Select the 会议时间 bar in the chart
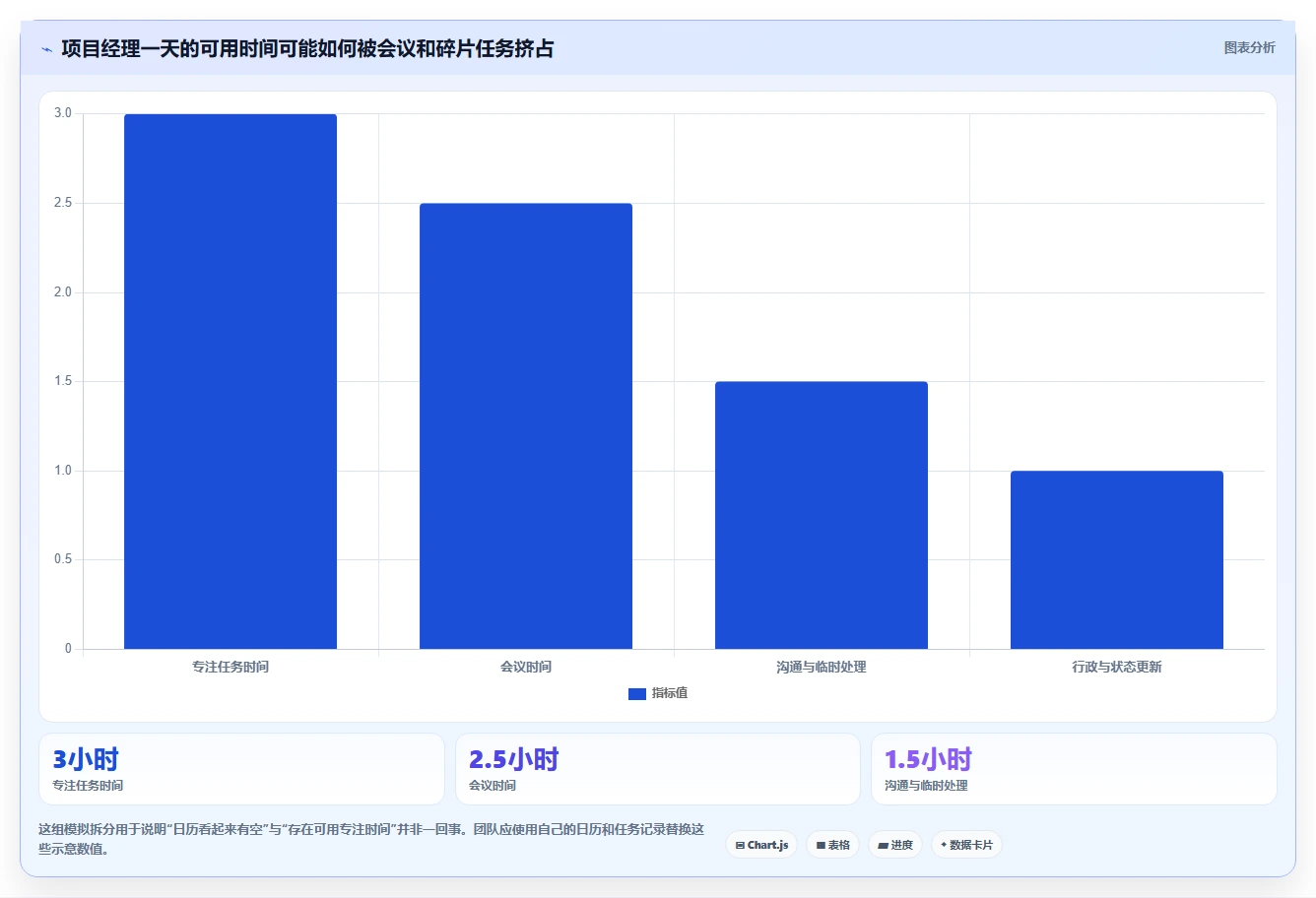The width and height of the screenshot is (1316, 898). point(526,426)
